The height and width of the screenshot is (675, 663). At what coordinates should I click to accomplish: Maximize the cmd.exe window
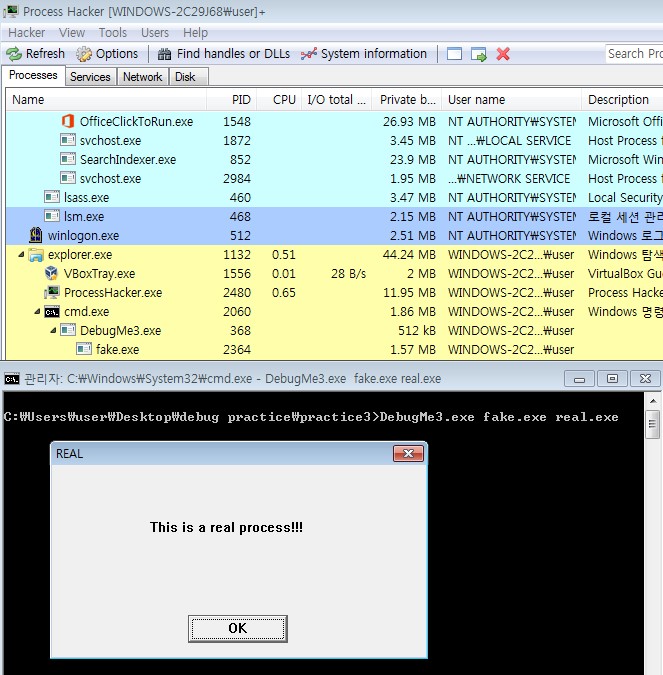click(x=612, y=379)
